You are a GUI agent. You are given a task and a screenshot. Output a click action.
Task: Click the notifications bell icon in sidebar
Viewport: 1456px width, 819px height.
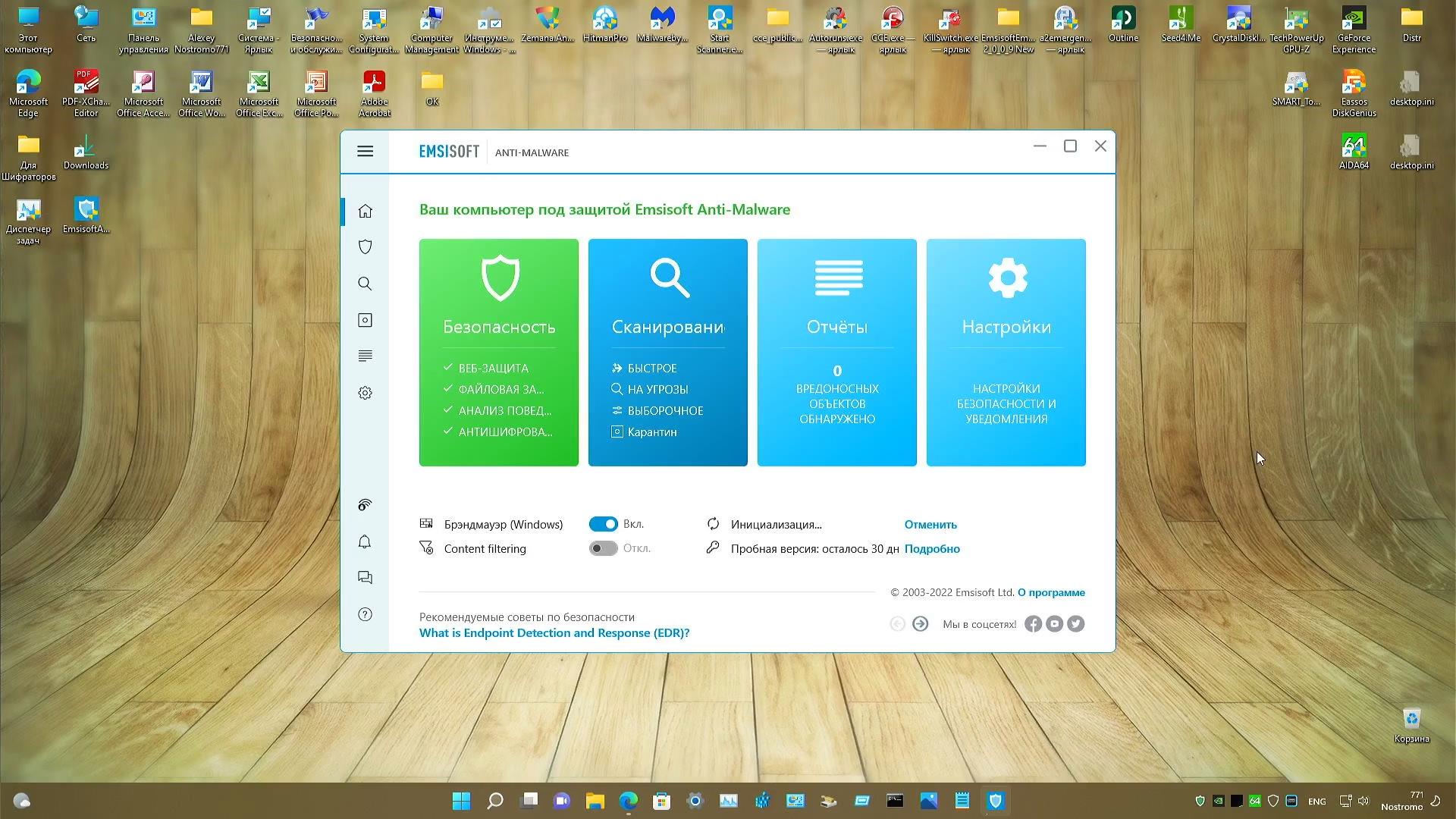[x=365, y=541]
